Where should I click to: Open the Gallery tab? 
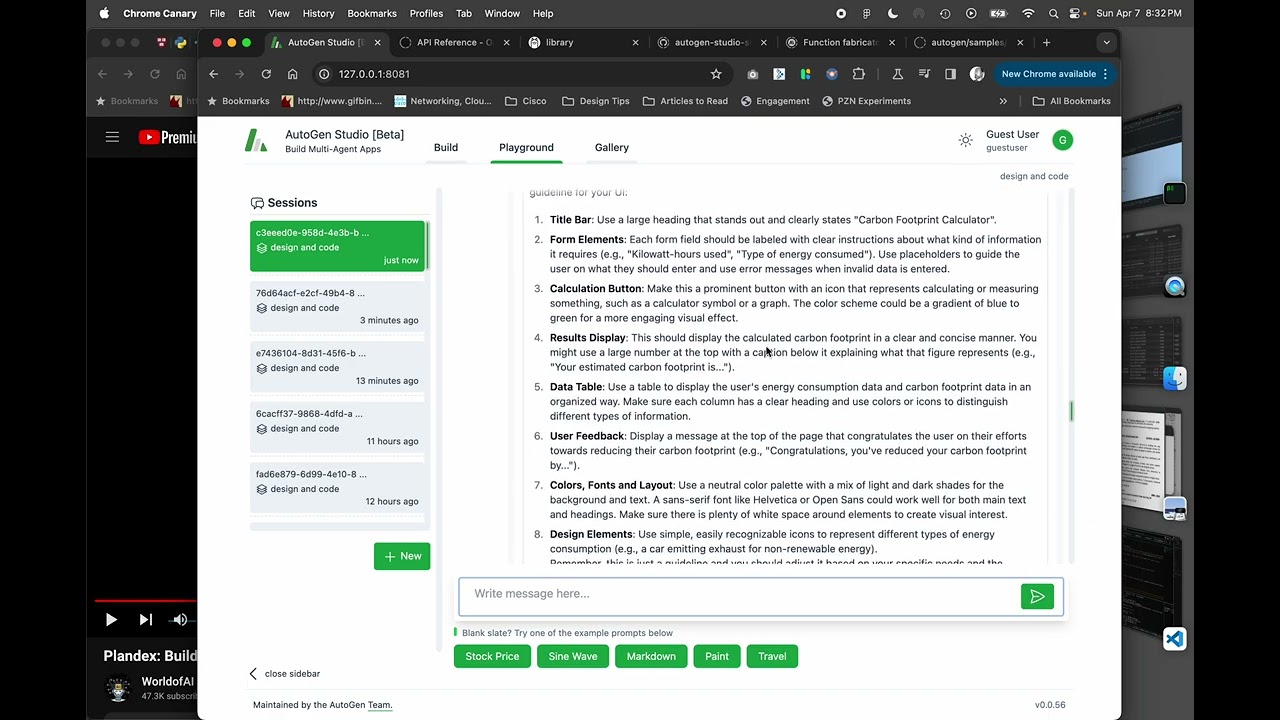tap(611, 147)
